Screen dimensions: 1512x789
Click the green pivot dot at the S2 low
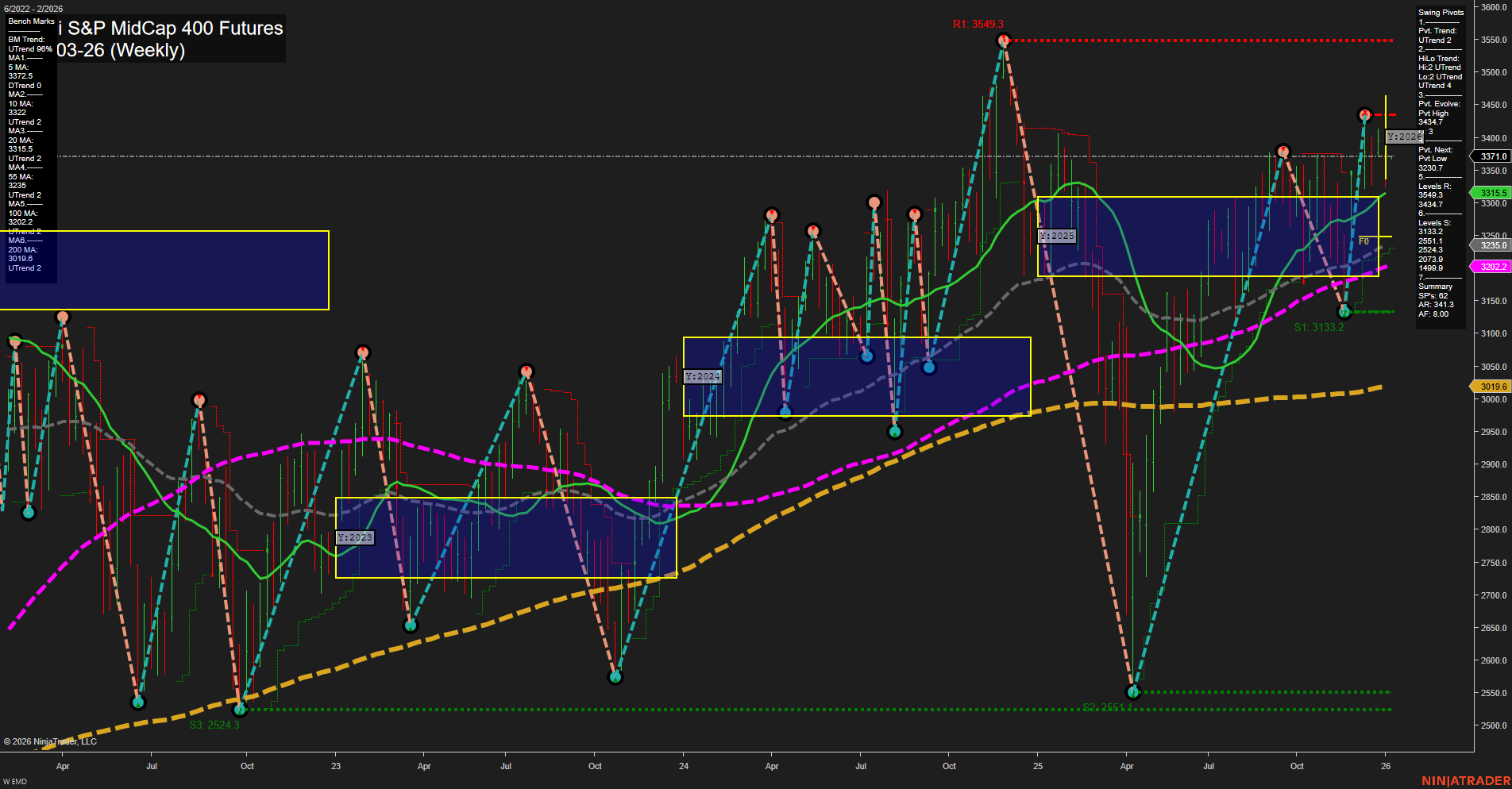coord(1132,691)
